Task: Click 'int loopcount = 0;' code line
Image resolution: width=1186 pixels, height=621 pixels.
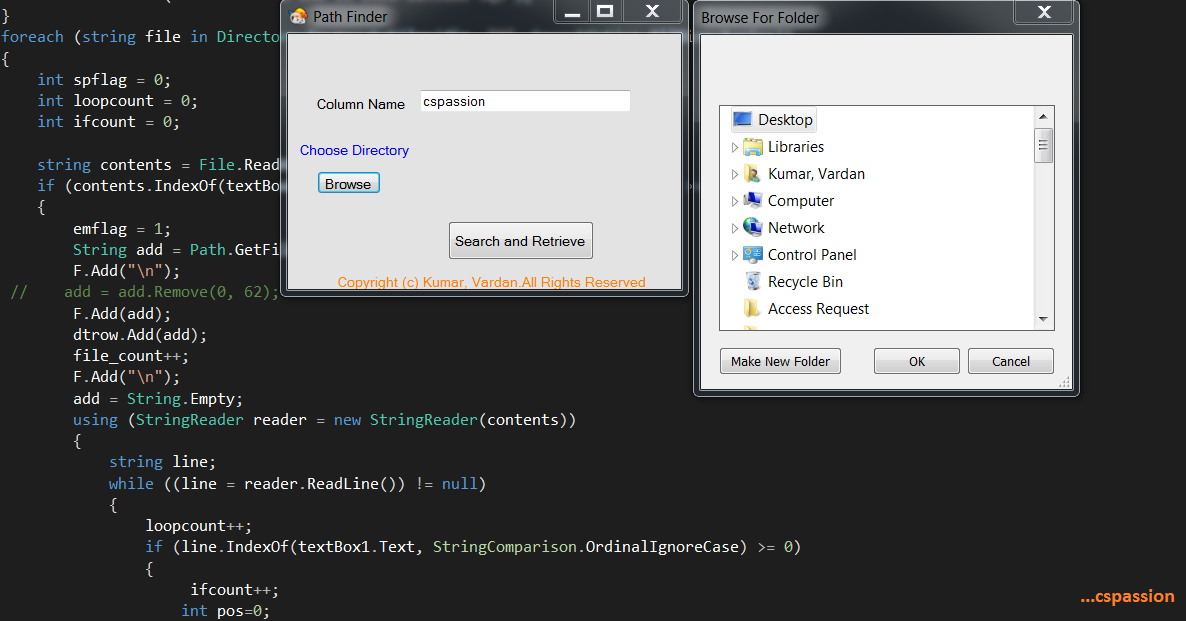Action: pos(117,101)
